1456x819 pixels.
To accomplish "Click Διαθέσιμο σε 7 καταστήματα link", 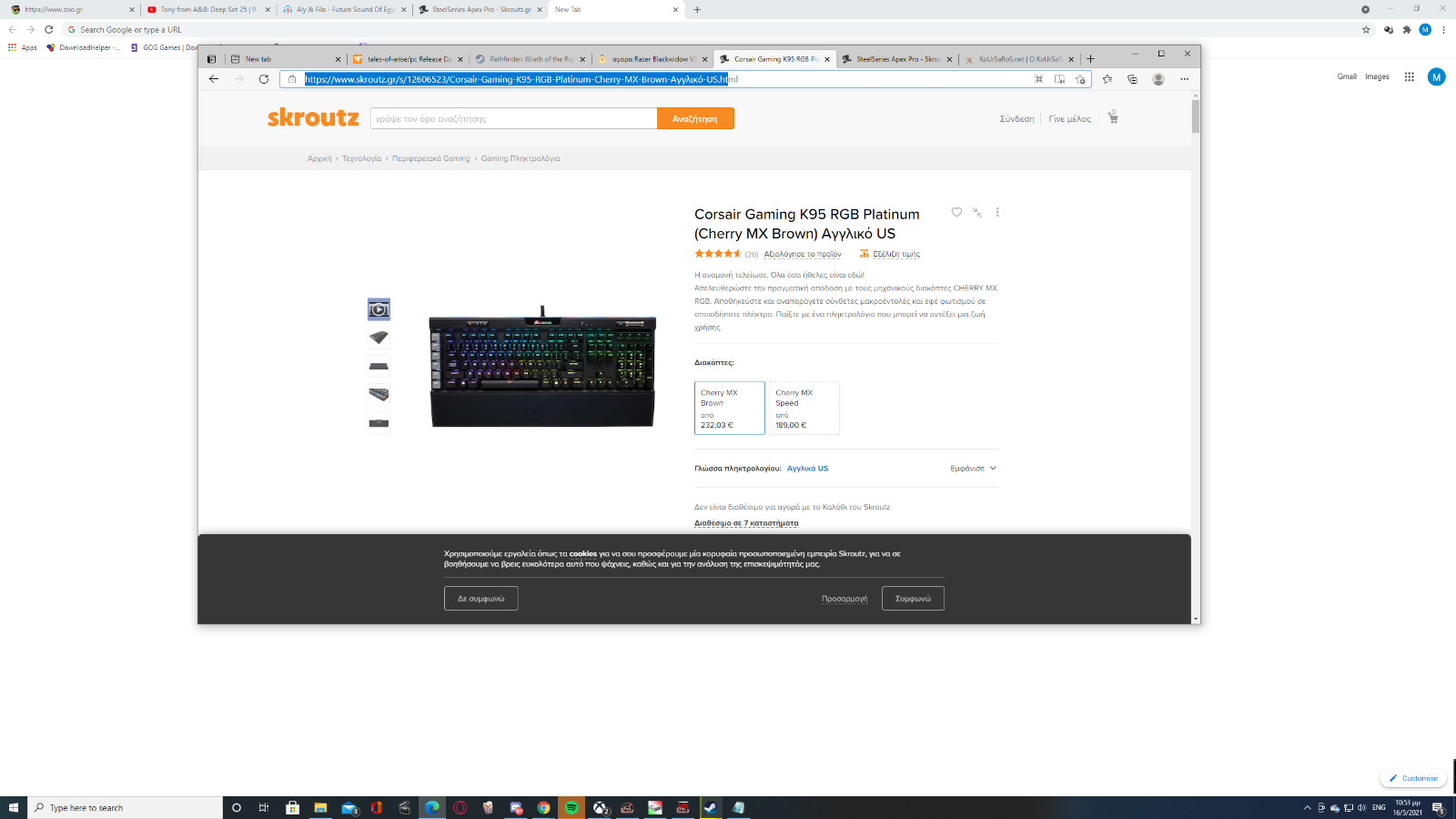I will point(746,523).
